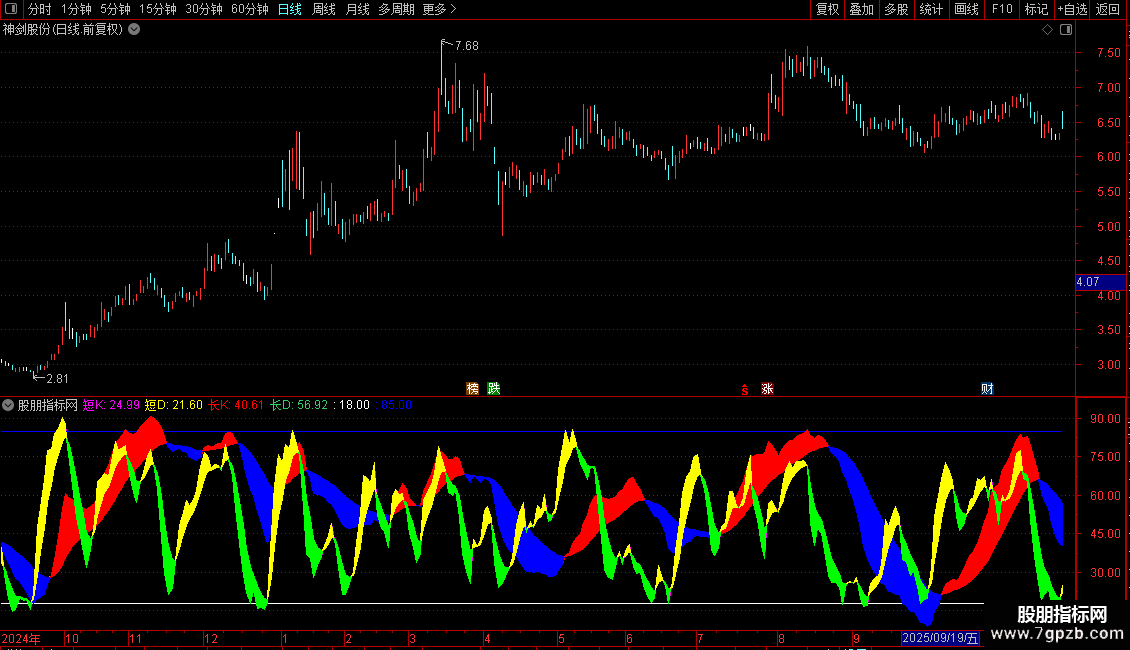Screen dimensions: 1130x650
Task: Activate the 画线 drawing tools
Action: point(966,9)
